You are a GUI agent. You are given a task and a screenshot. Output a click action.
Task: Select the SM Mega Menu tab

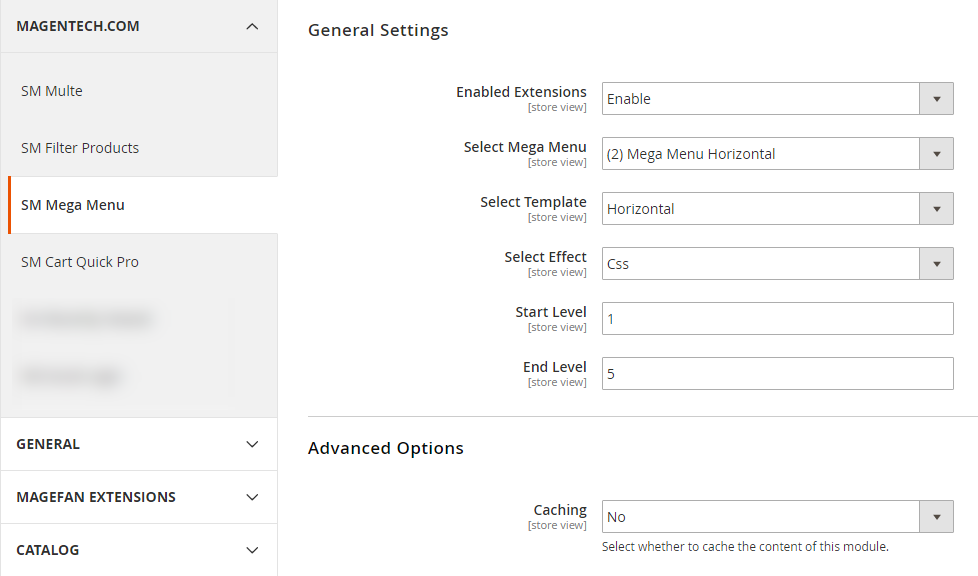[73, 205]
